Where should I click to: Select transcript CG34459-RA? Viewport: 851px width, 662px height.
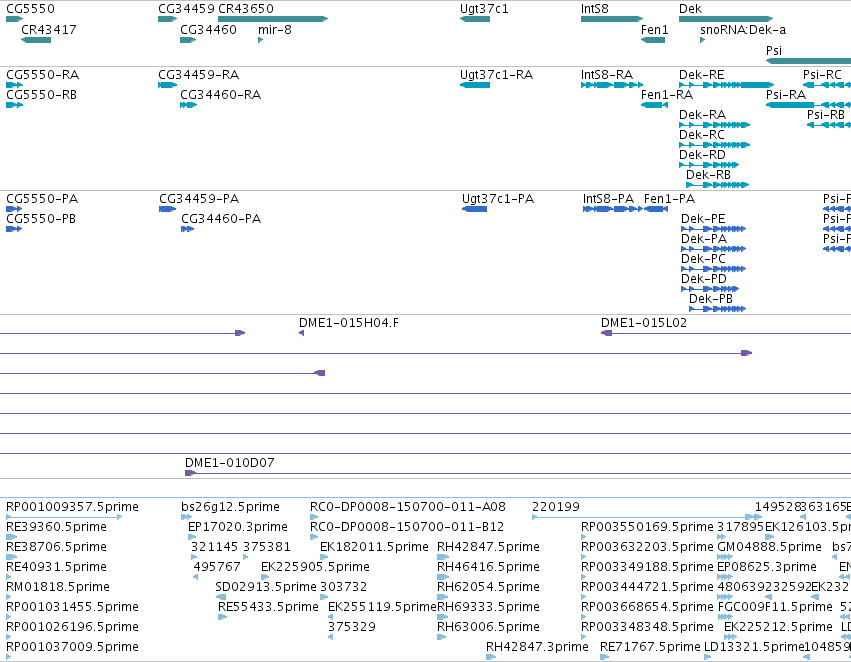[168, 85]
